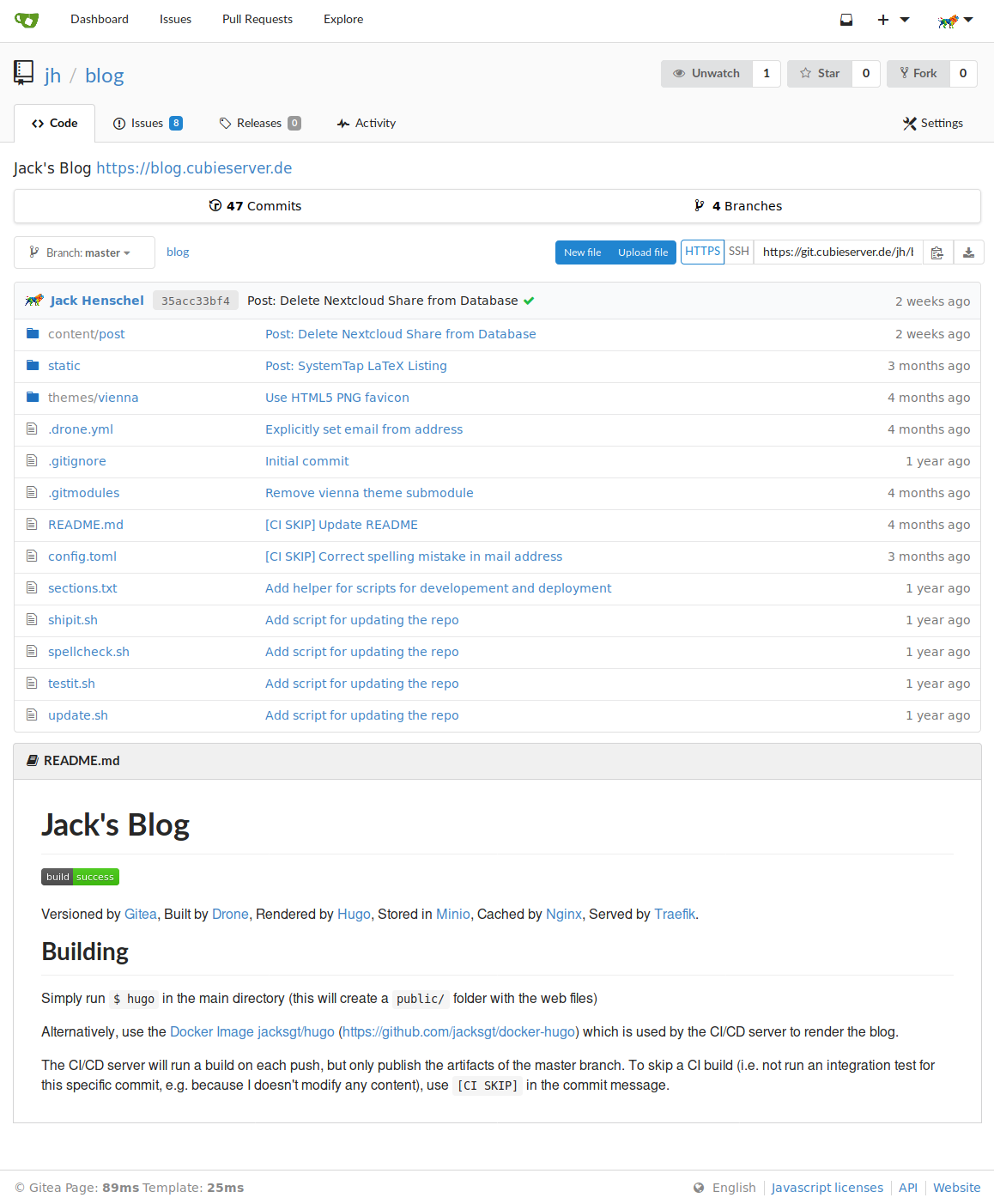
Task: Open the content/post folder icon
Action: pos(33,333)
